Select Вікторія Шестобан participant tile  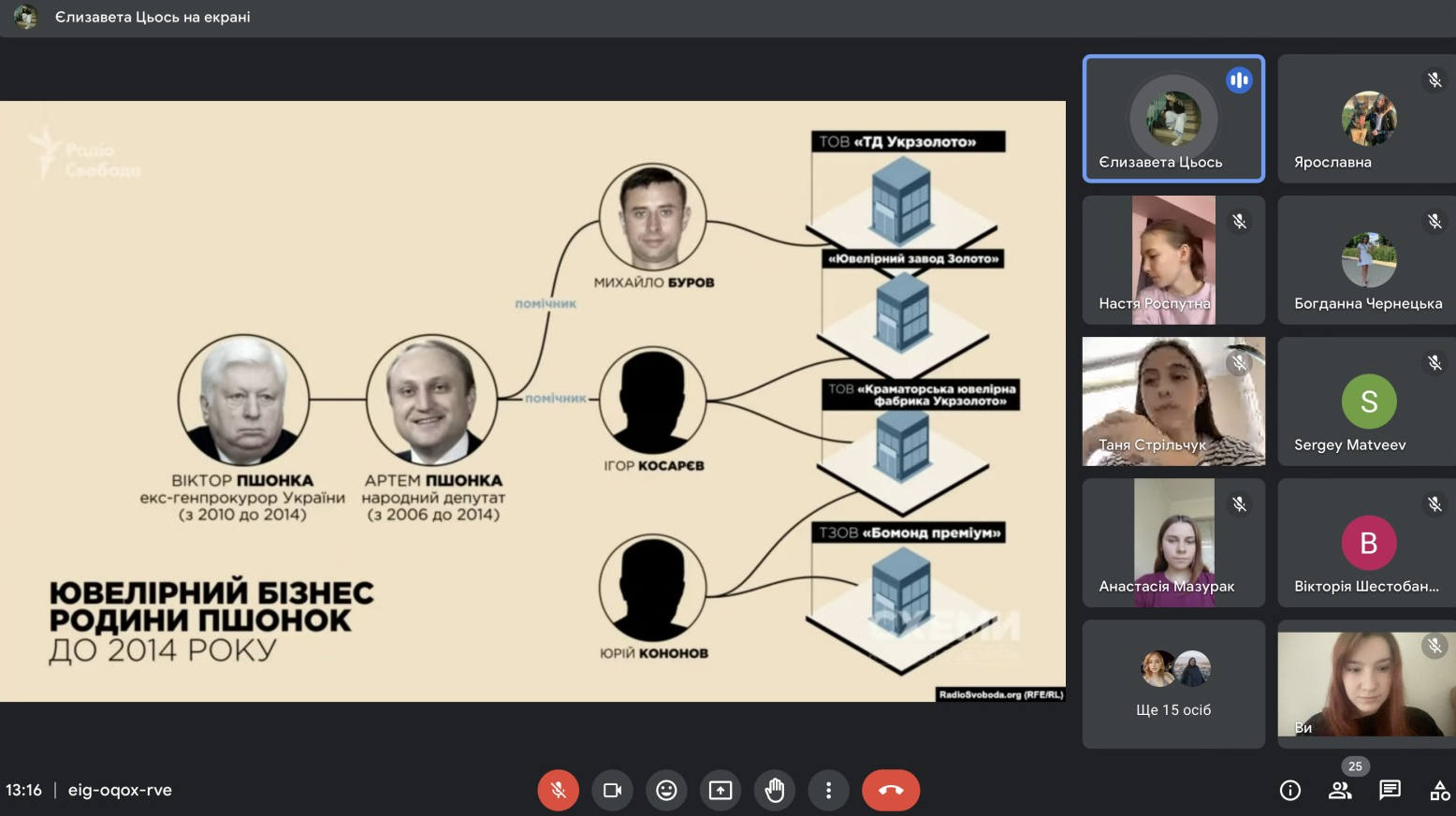coord(1367,543)
